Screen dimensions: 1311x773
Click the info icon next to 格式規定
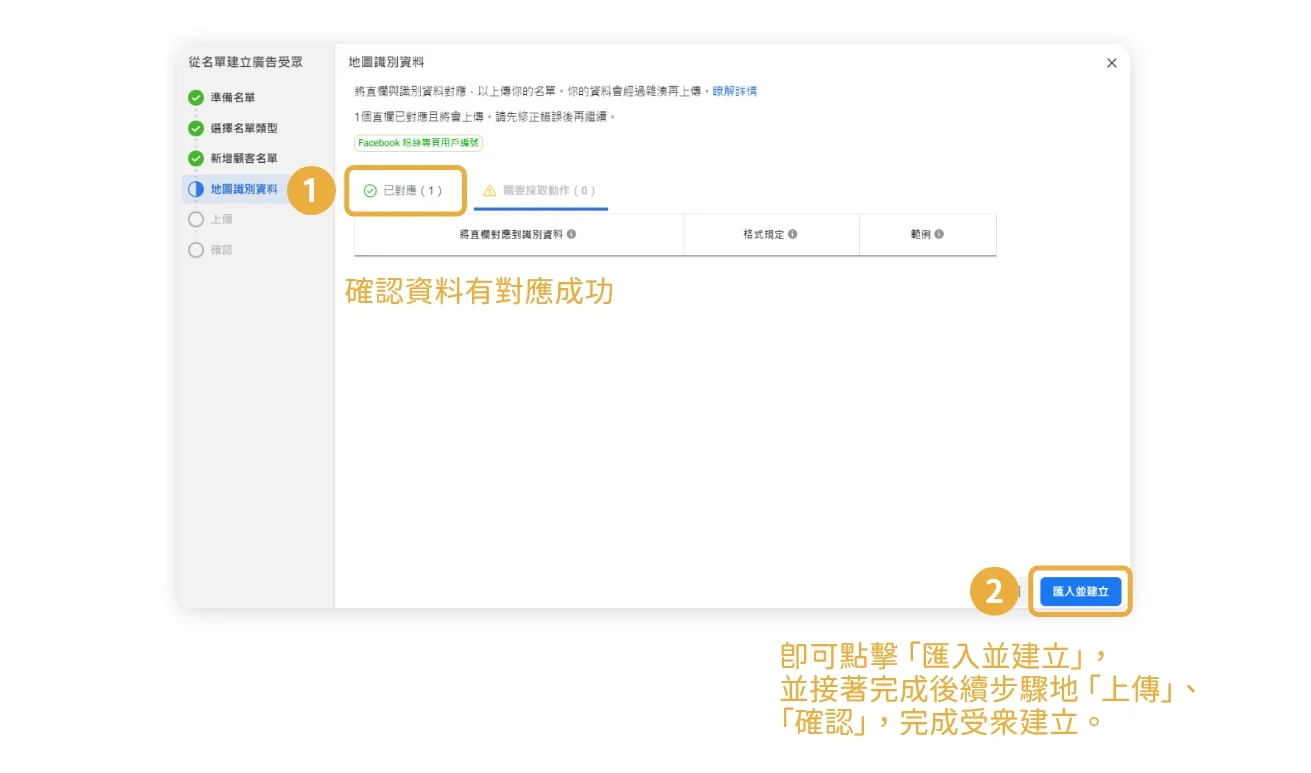(x=792, y=234)
